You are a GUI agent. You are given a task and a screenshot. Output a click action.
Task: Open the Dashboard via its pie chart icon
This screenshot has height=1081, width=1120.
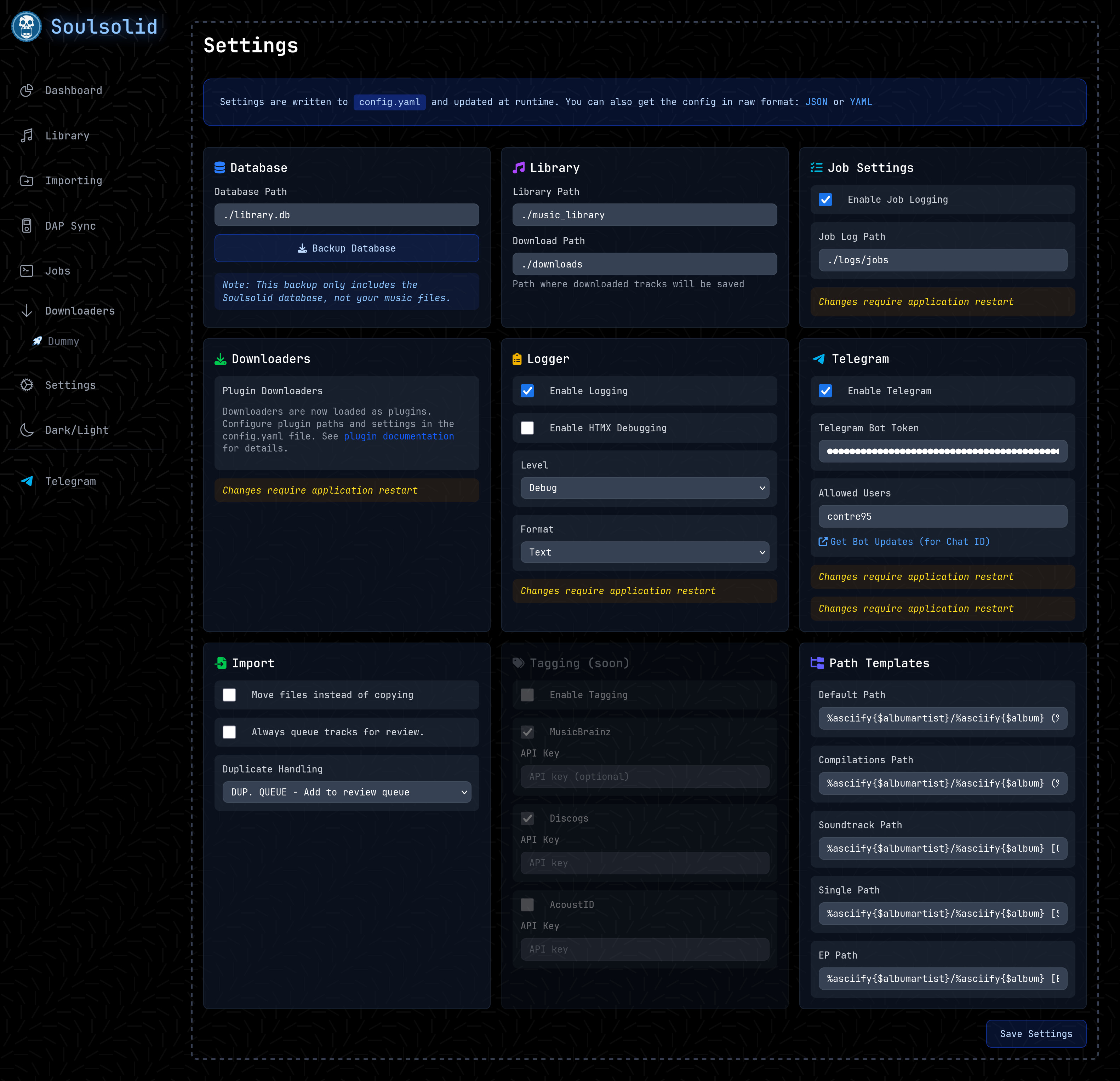(27, 90)
